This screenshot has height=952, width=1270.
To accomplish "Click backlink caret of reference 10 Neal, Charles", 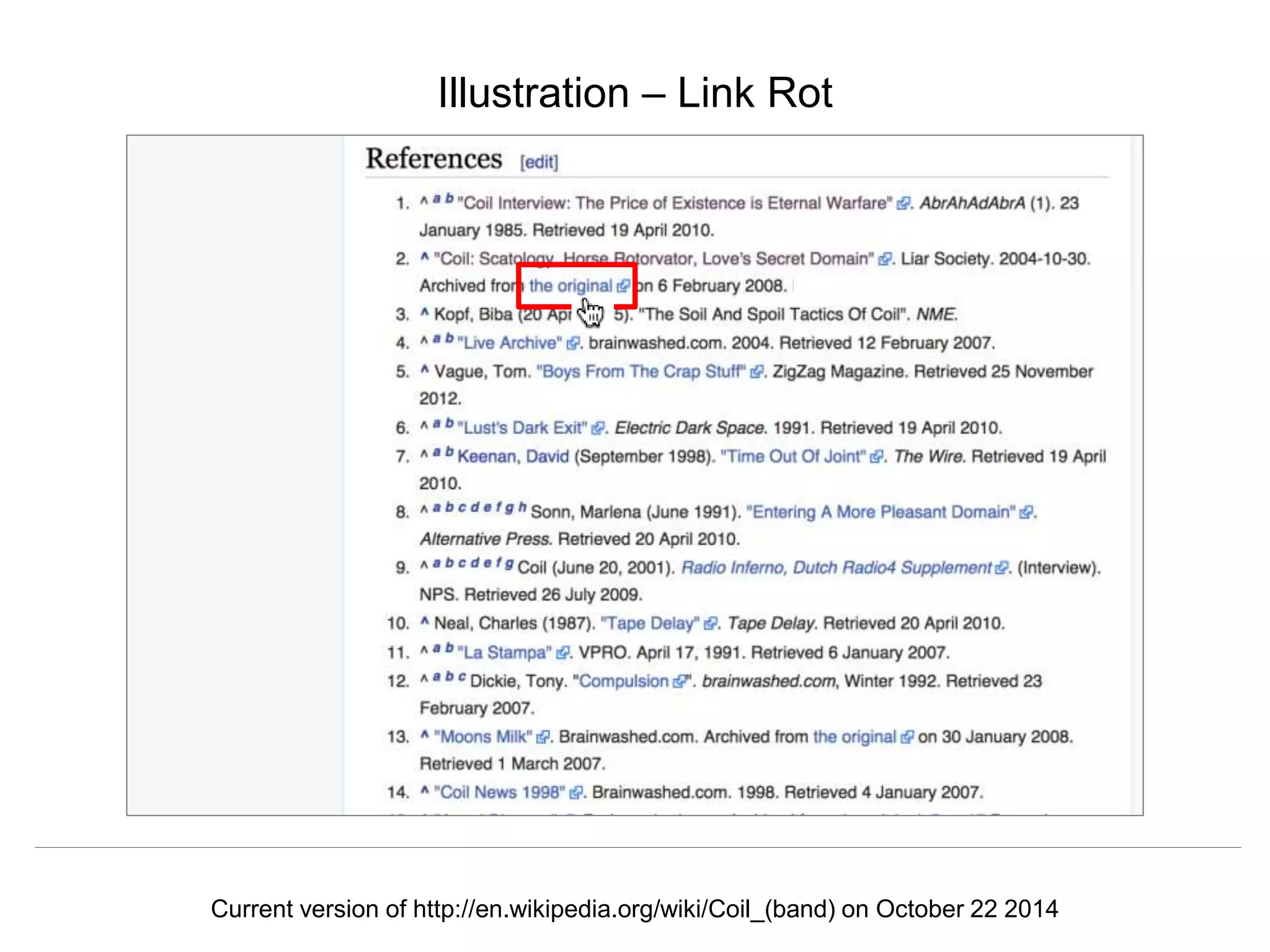I will pos(424,620).
